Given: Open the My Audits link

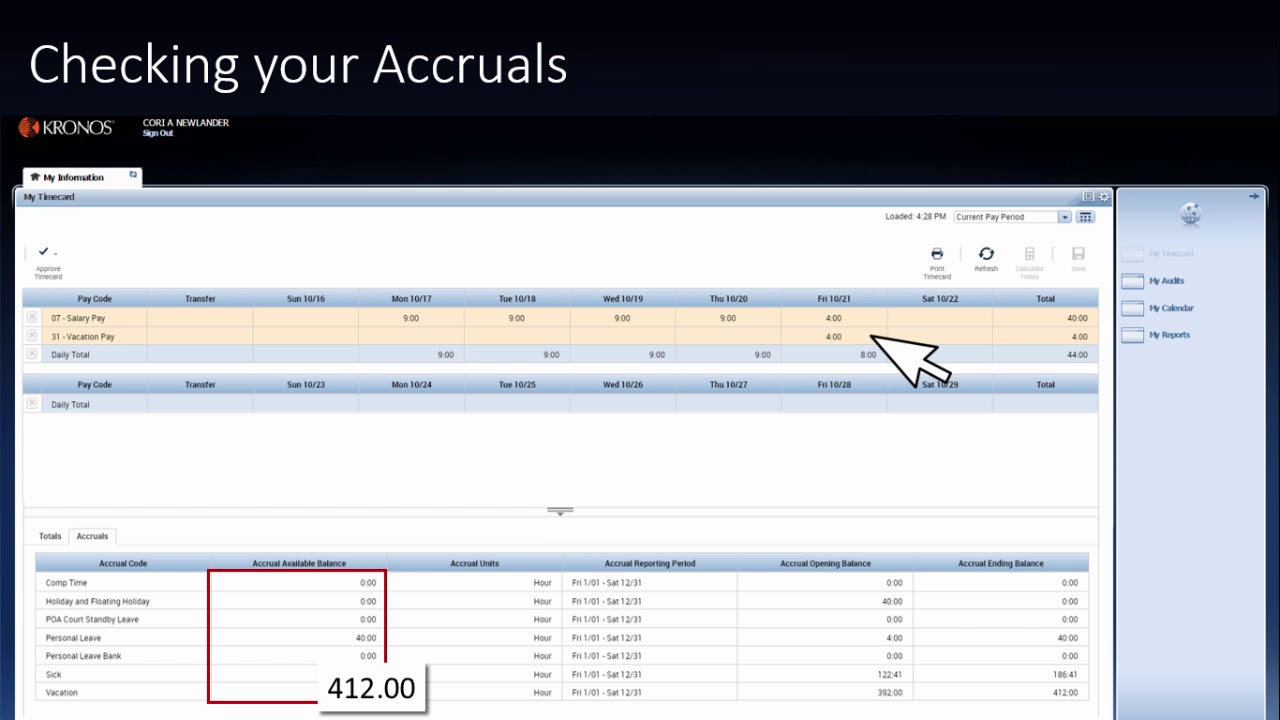Looking at the screenshot, I should (1166, 281).
